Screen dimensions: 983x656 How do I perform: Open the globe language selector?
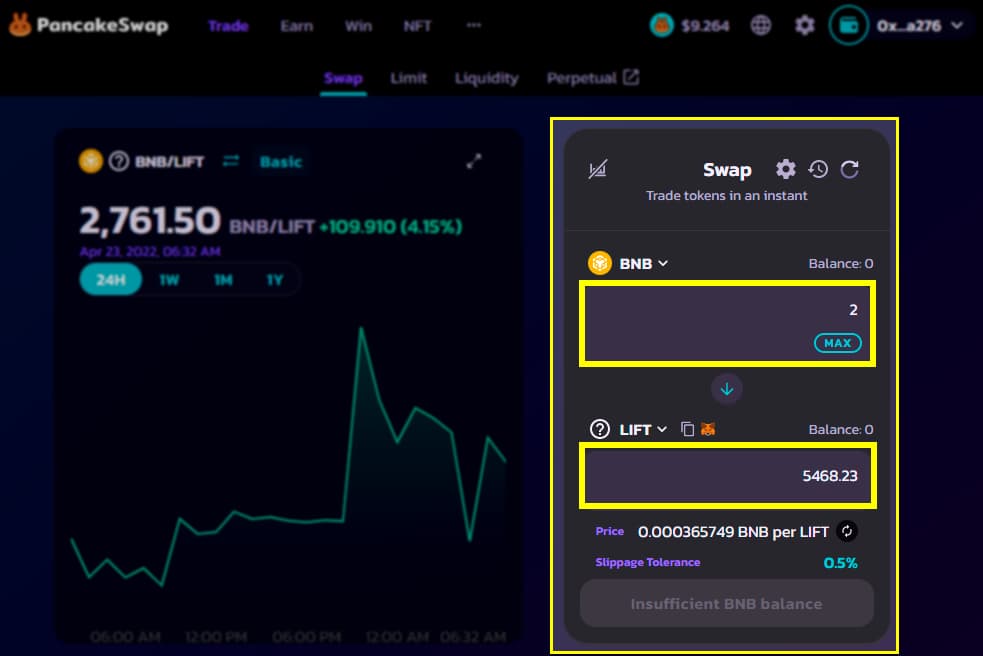[x=760, y=26]
